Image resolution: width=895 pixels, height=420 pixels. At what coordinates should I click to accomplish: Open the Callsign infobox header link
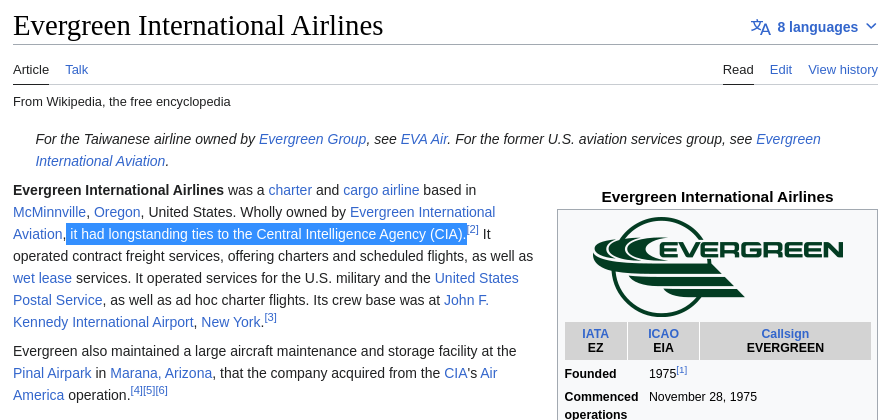[785, 334]
